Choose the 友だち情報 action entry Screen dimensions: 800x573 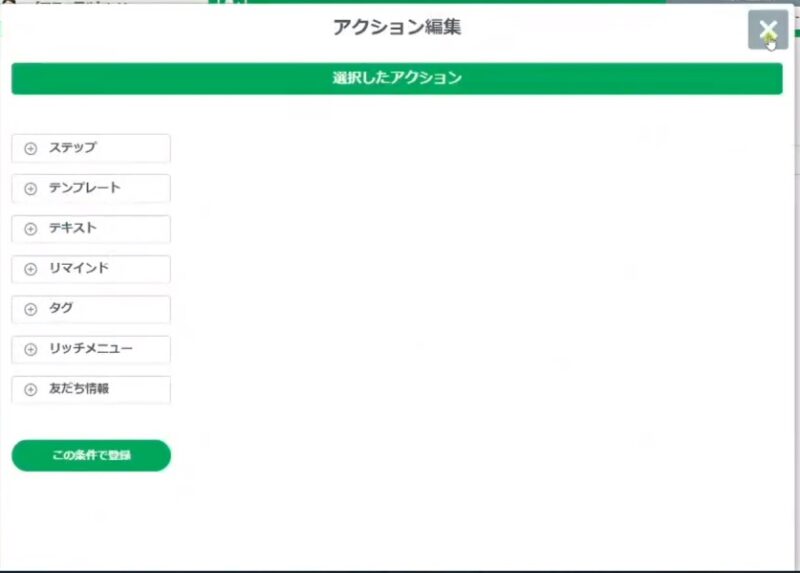point(91,390)
